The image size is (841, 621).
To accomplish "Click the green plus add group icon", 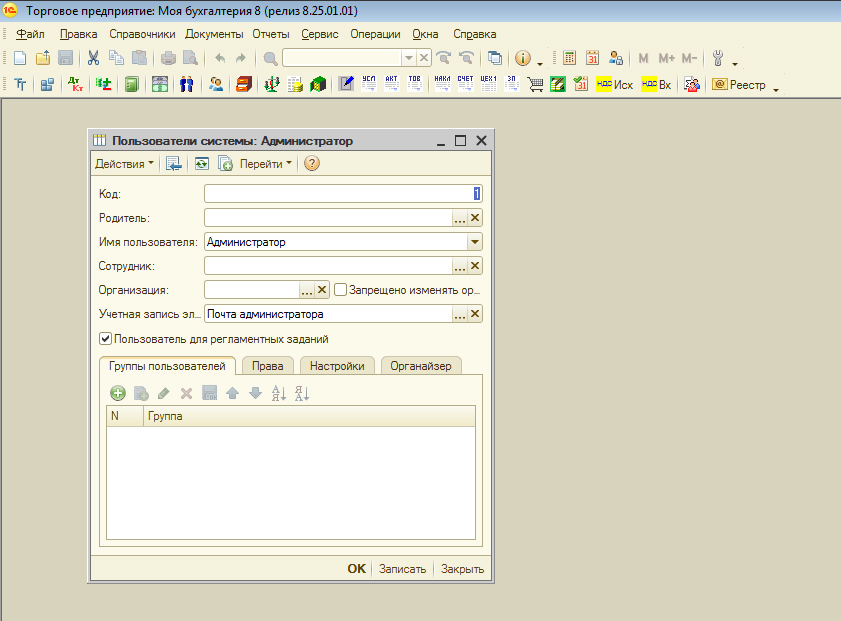I will [x=118, y=393].
